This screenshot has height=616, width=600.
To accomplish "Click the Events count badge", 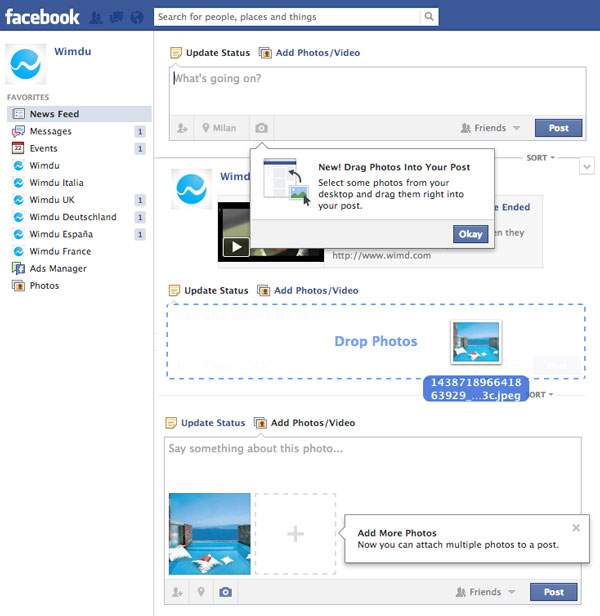I will 140,148.
